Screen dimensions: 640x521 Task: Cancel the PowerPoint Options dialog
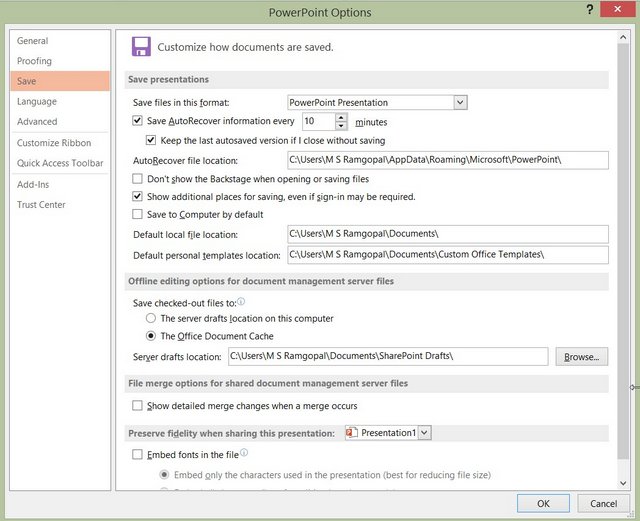pyautogui.click(x=603, y=503)
